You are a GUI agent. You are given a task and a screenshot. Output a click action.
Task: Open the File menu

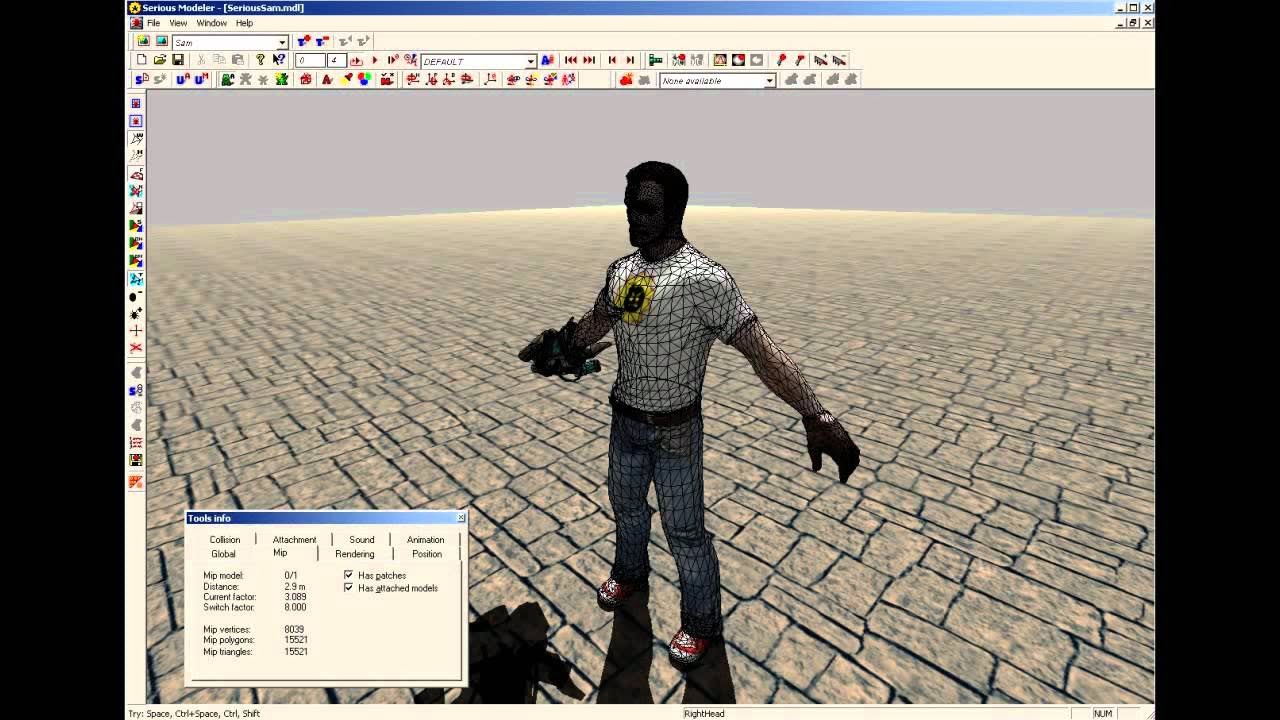(153, 23)
